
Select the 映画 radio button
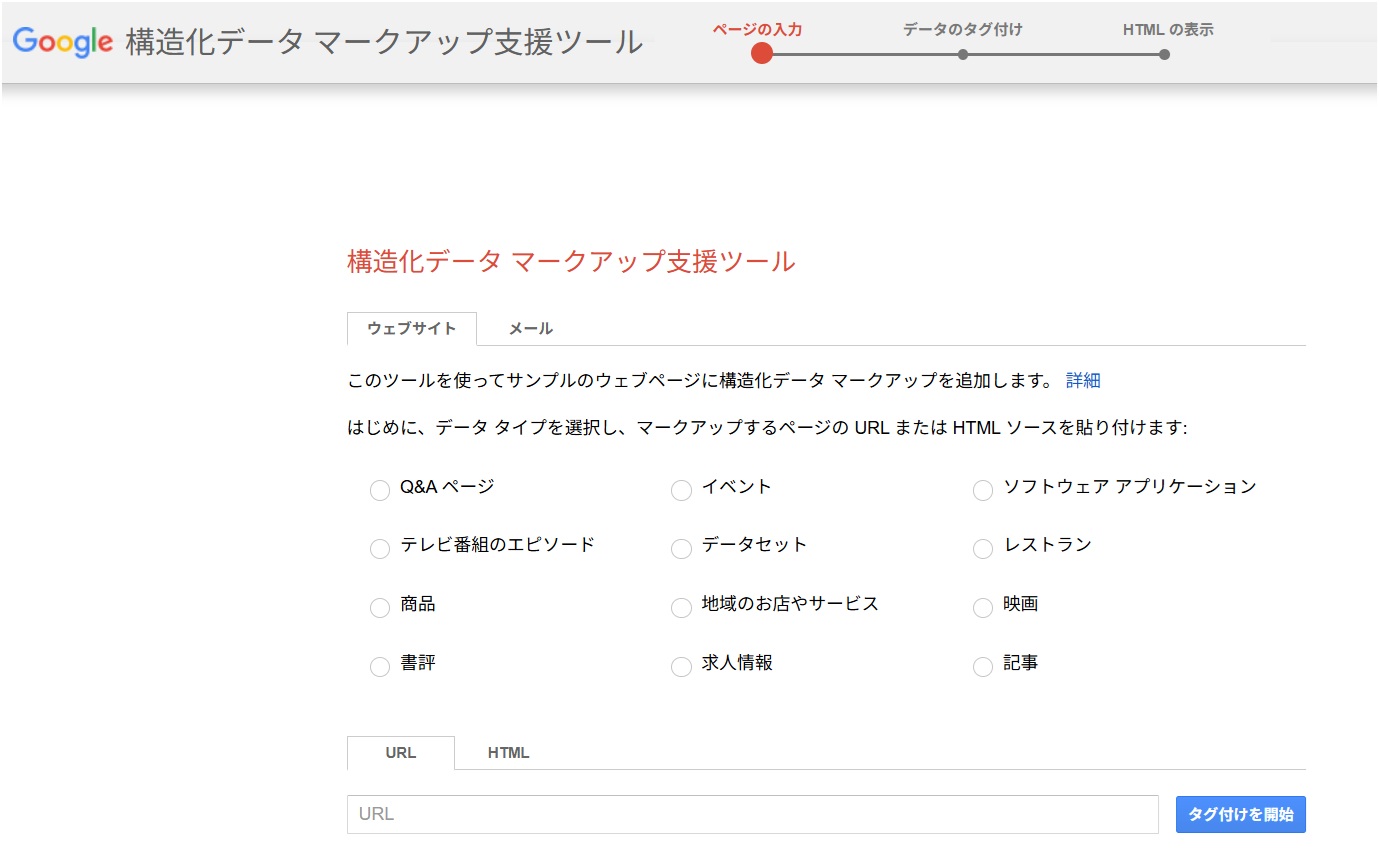click(983, 608)
